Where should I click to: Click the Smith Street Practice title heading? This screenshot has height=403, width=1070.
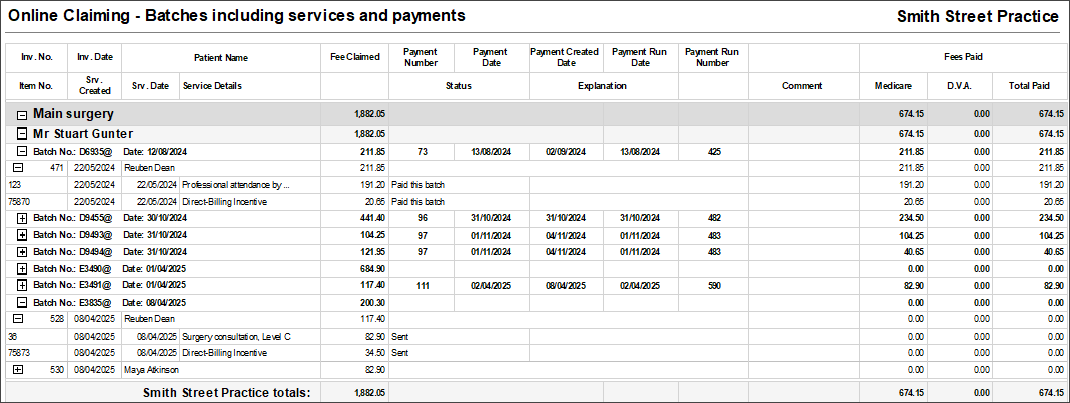[978, 16]
